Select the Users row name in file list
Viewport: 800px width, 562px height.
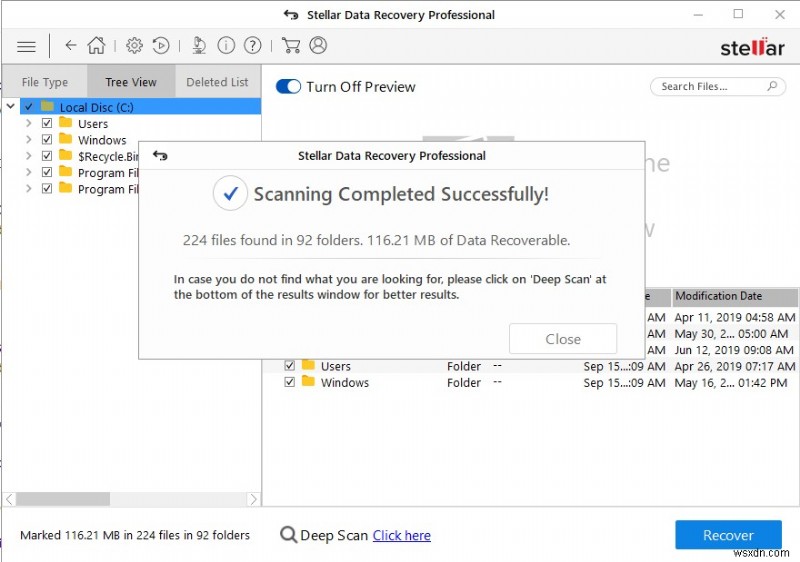click(335, 366)
